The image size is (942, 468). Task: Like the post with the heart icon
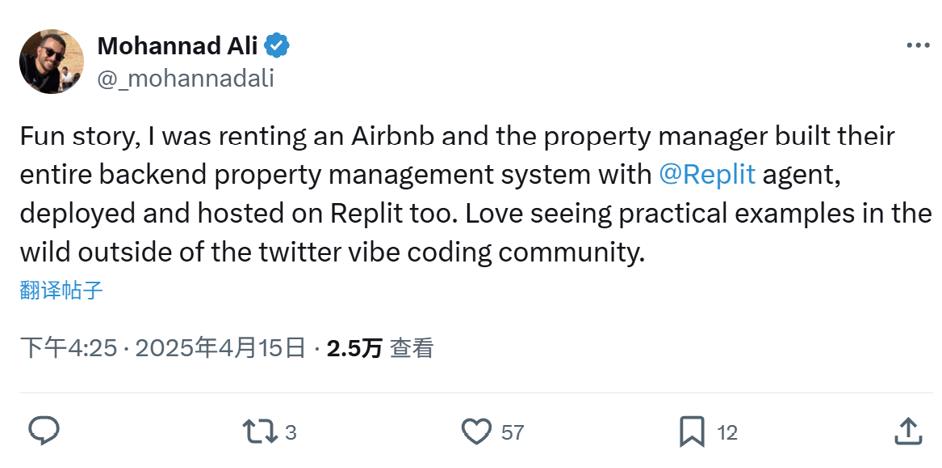(x=476, y=431)
